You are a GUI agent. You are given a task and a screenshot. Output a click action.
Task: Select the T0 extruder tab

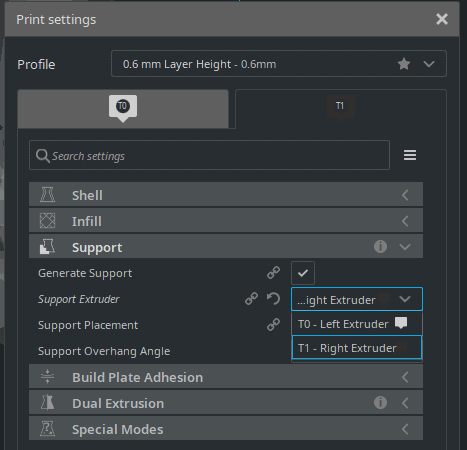pyautogui.click(x=123, y=108)
